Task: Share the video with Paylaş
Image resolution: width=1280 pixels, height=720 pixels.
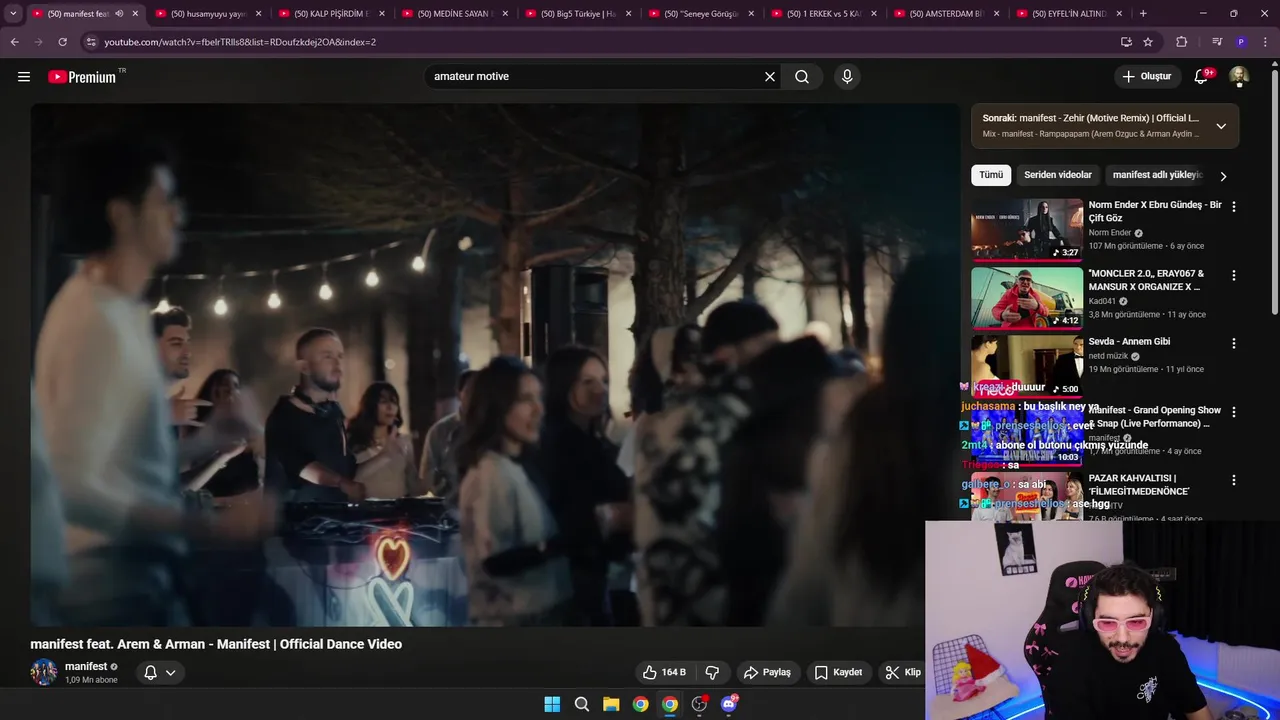Action: tap(767, 672)
